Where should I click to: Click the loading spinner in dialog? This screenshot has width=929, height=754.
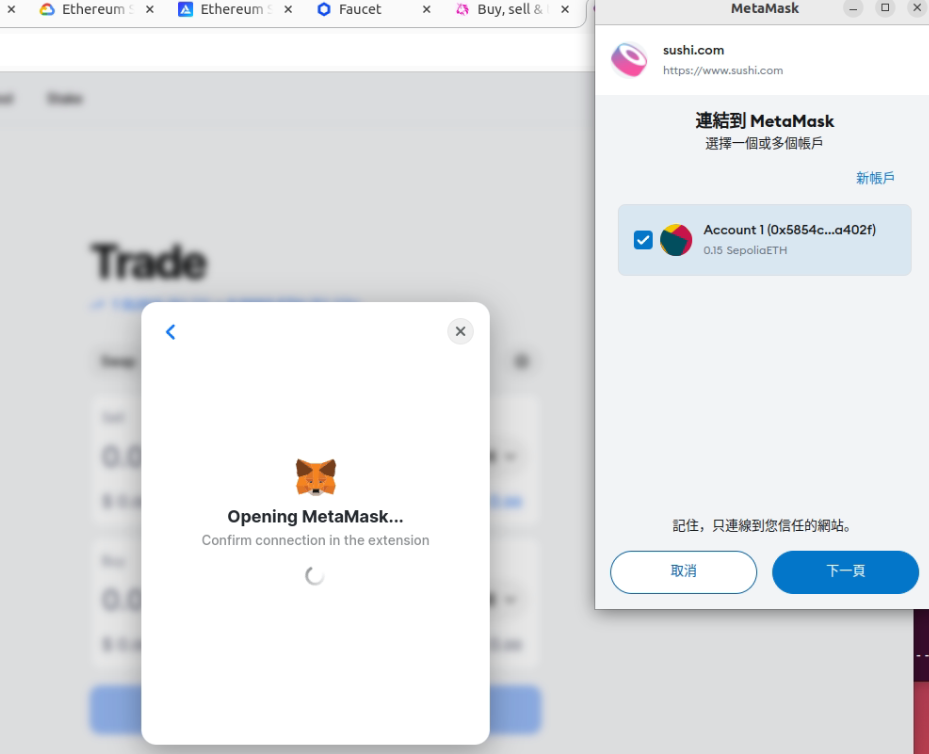coord(315,575)
